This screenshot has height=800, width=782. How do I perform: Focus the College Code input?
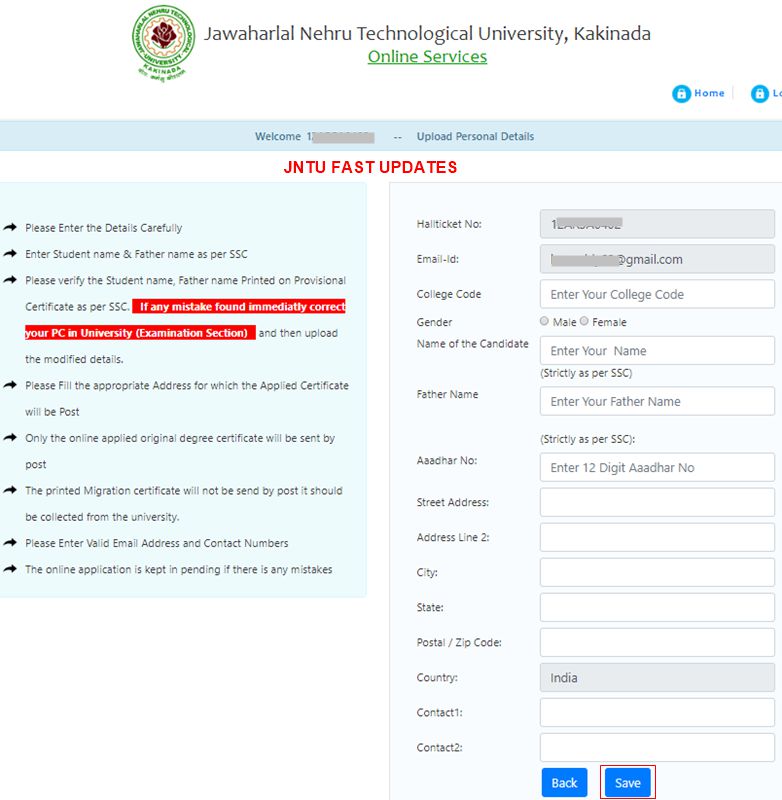[657, 294]
